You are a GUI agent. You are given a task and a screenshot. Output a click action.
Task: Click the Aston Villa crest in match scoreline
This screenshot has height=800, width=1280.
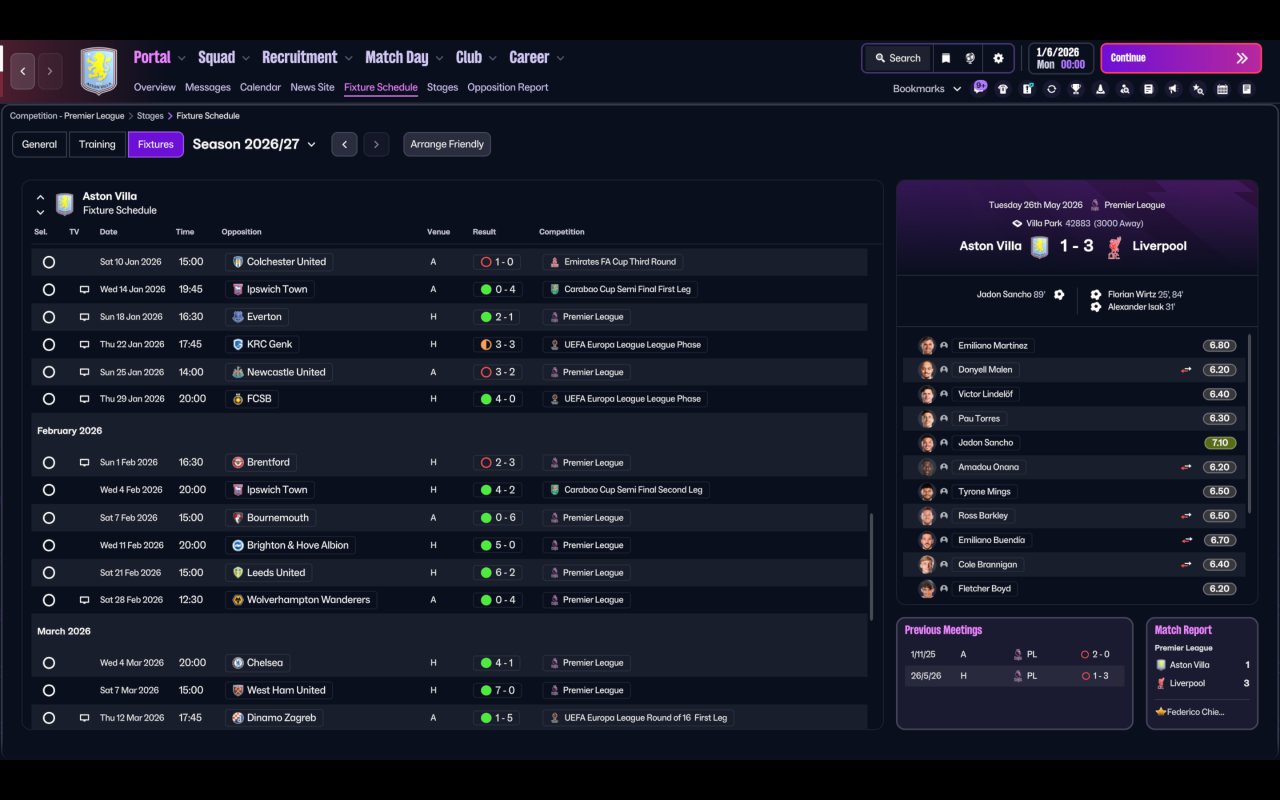1040,247
